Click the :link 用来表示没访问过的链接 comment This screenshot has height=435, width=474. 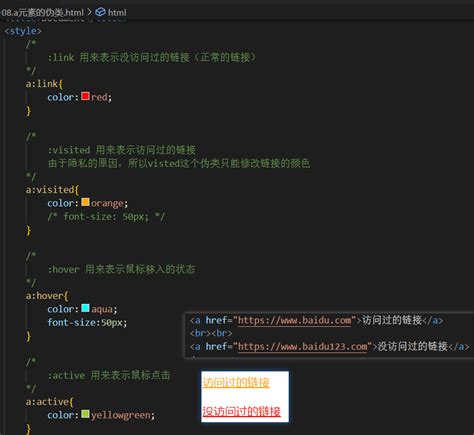151,57
